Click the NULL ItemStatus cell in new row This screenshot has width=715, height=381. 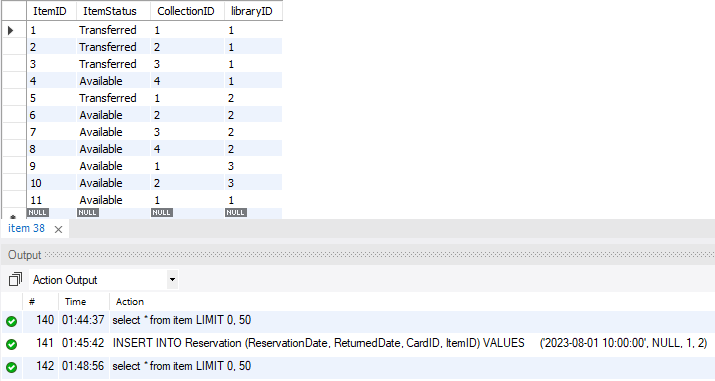[87, 213]
